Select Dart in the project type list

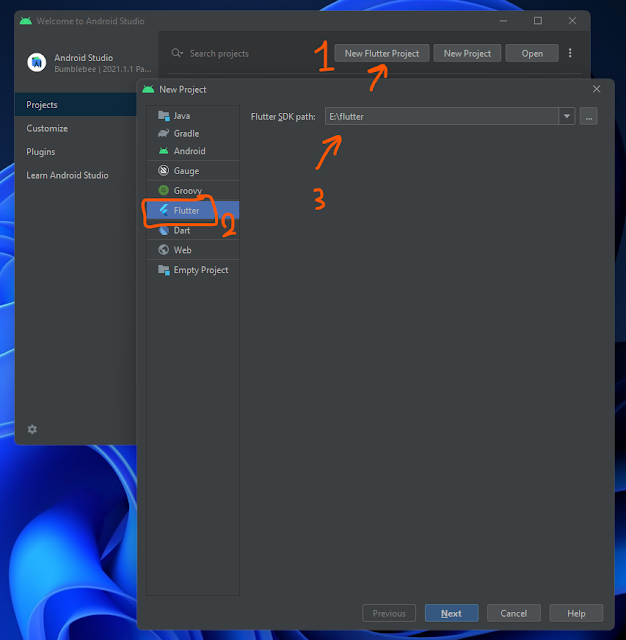tap(193, 230)
